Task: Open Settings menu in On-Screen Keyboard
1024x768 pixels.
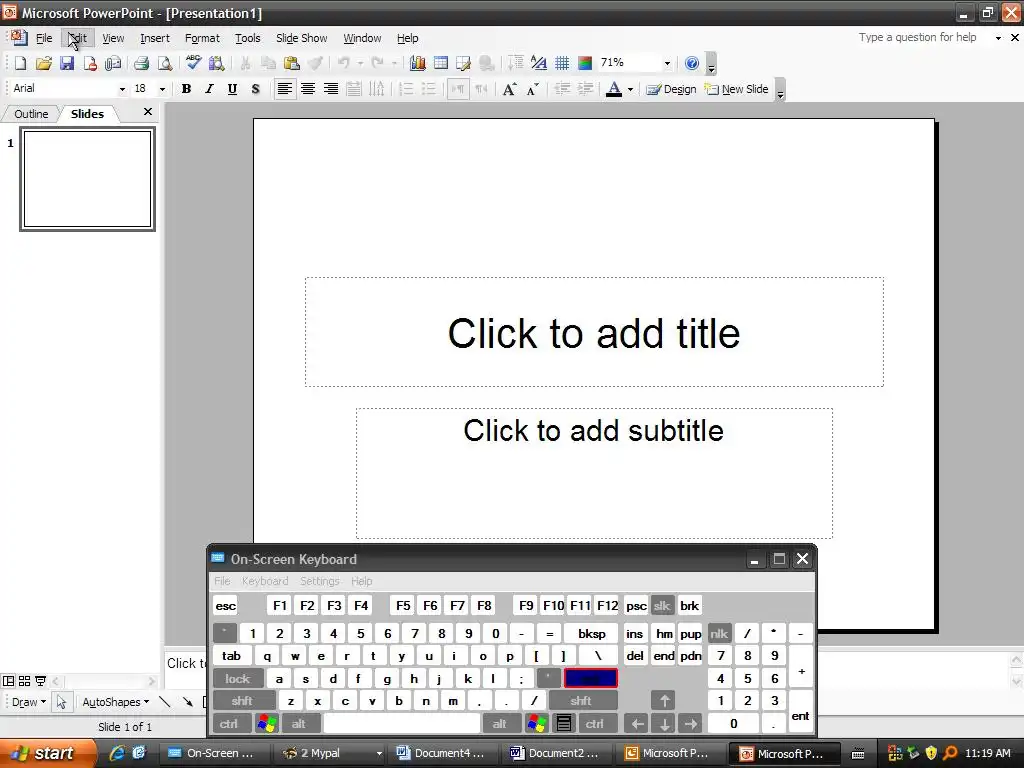Action: tap(319, 581)
